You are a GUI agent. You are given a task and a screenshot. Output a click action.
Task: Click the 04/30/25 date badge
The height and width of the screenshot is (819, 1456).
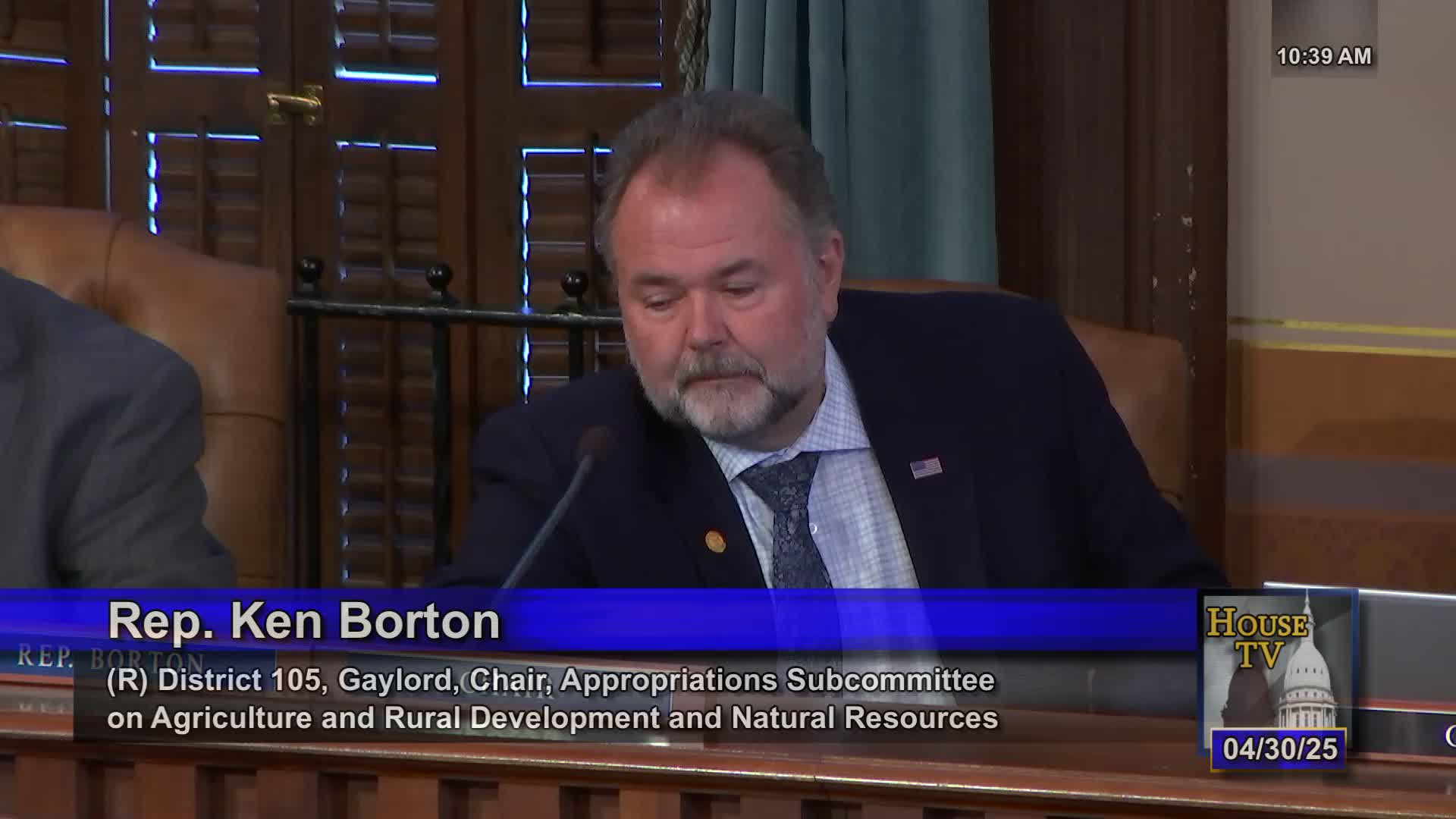coord(1279,749)
